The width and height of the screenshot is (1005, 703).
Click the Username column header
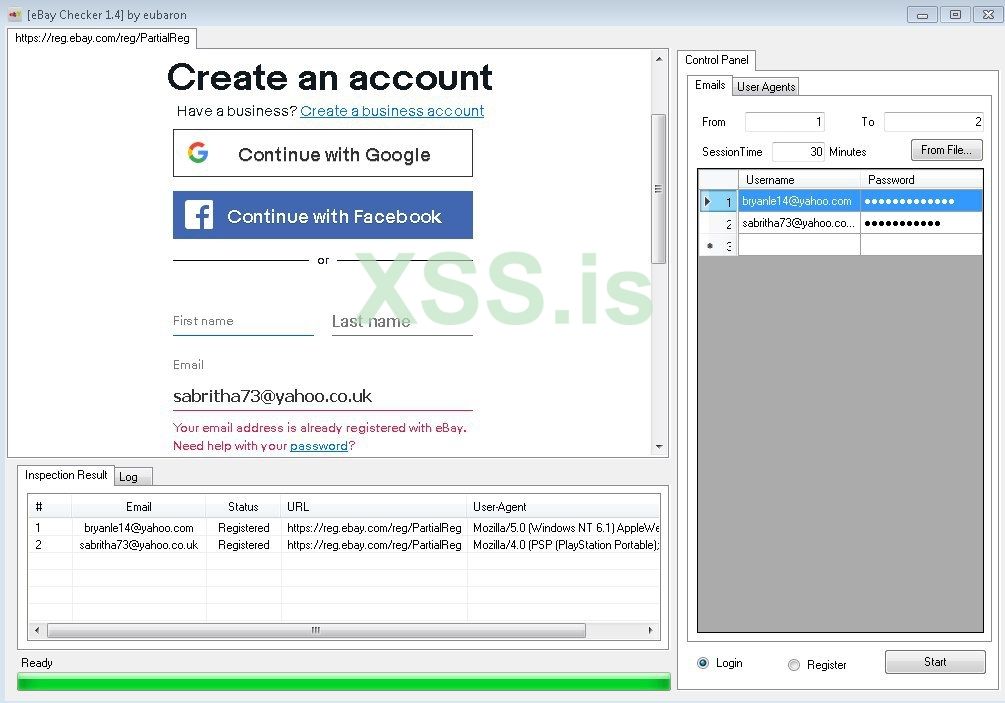[799, 179]
